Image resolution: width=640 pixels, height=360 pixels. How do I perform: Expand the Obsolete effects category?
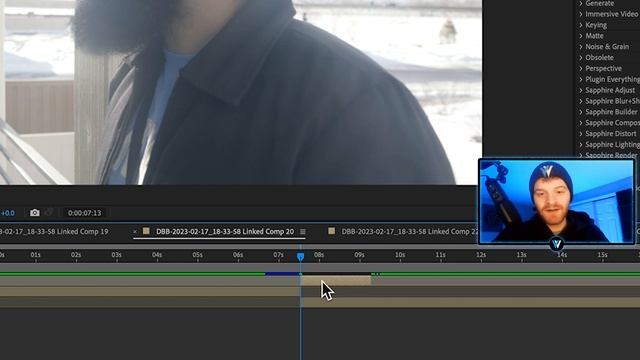tap(581, 58)
